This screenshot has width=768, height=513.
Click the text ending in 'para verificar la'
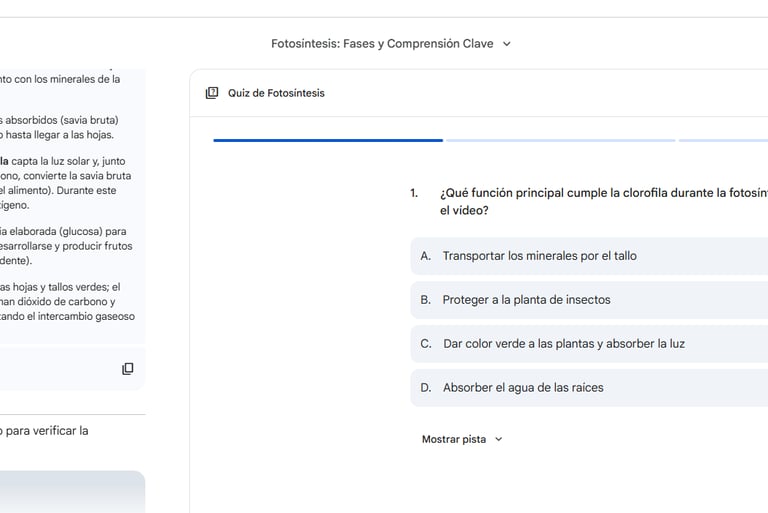(x=45, y=431)
